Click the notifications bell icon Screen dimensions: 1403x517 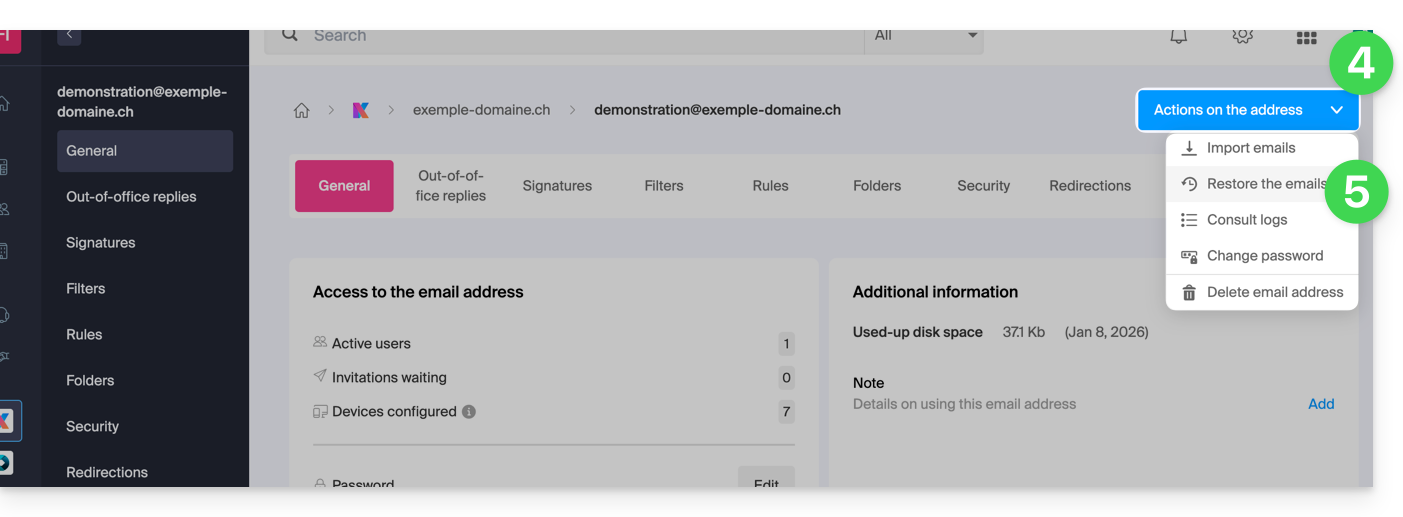[x=1179, y=36]
